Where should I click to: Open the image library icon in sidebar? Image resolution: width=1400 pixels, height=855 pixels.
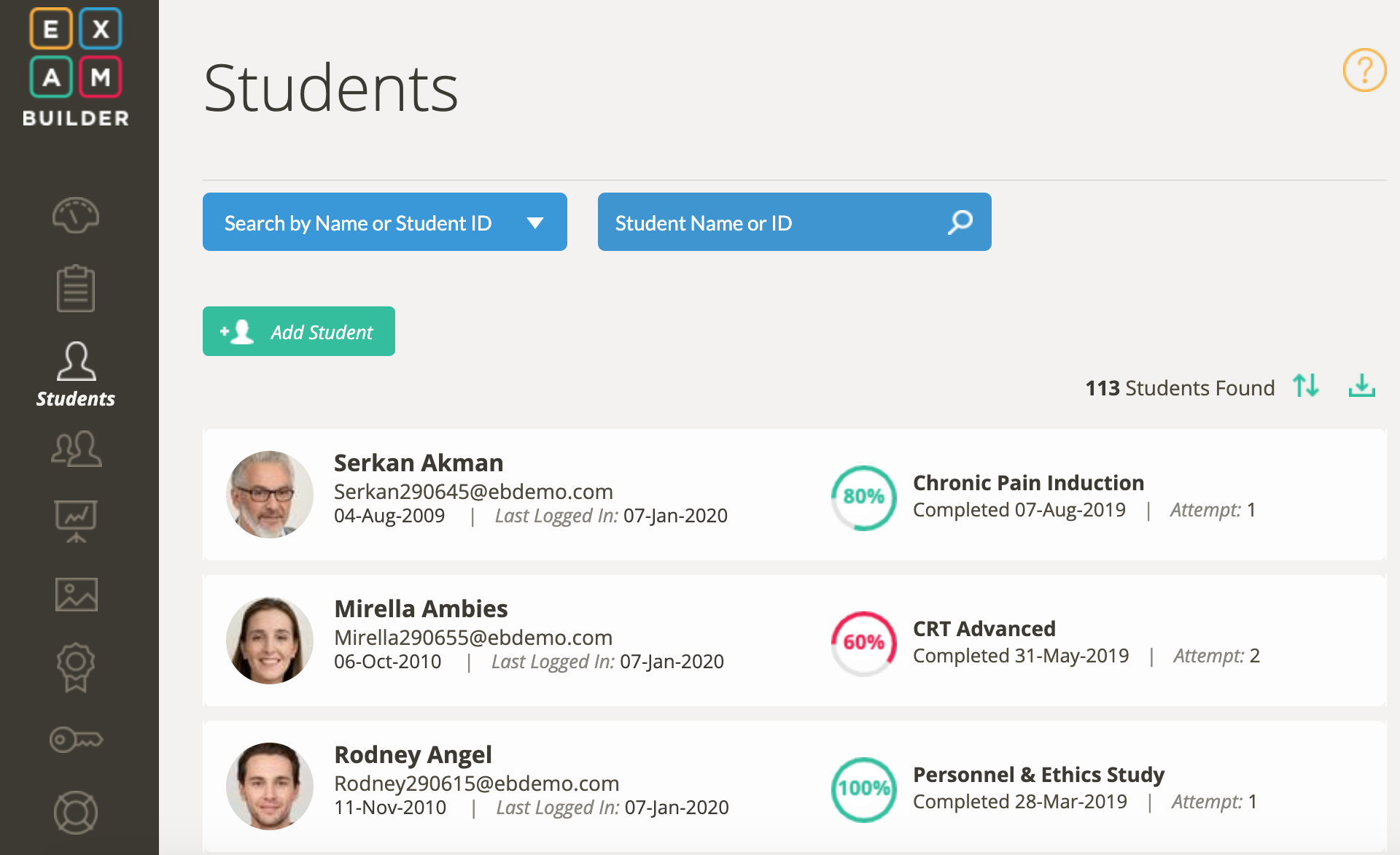pyautogui.click(x=76, y=595)
